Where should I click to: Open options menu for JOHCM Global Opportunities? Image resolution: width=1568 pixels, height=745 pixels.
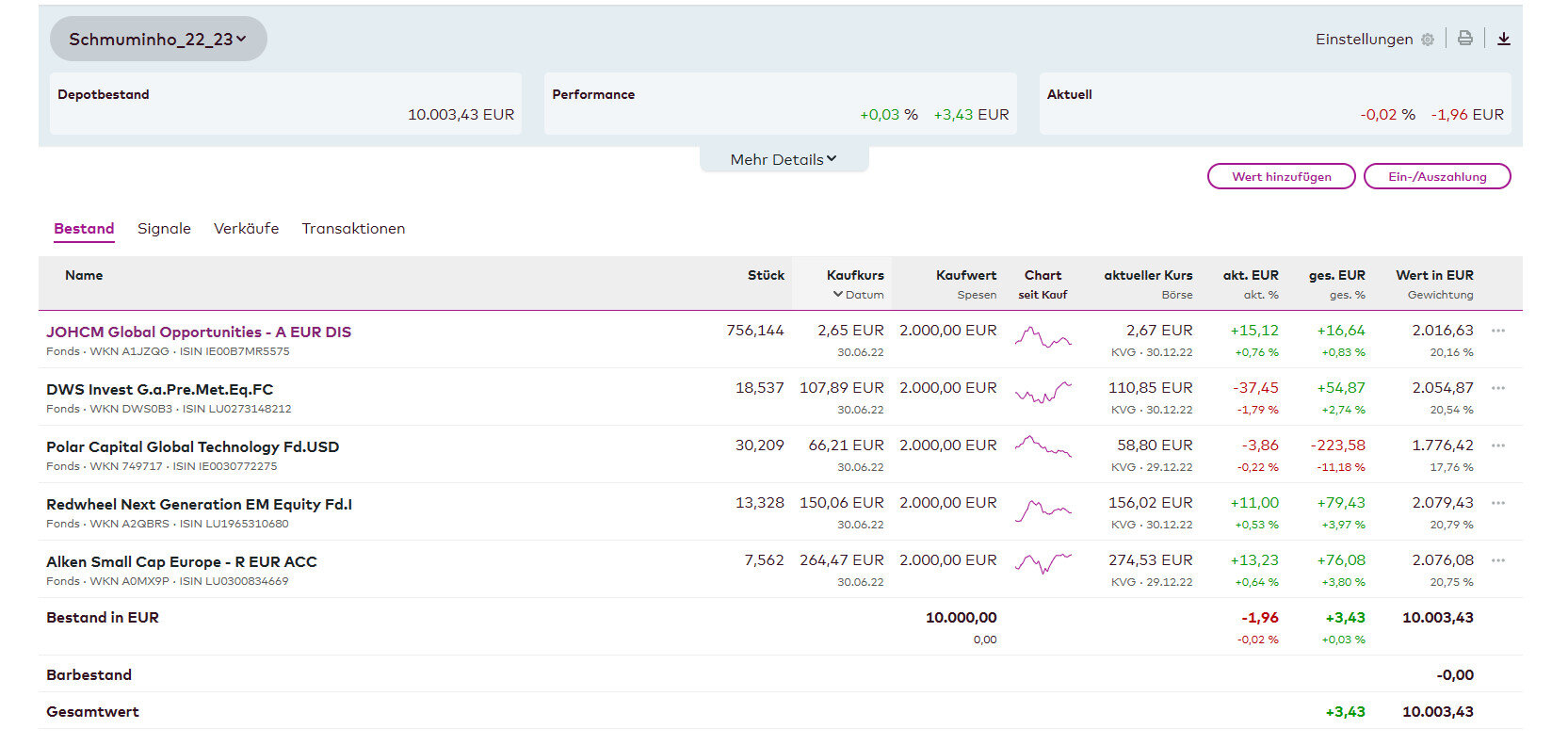1497,331
